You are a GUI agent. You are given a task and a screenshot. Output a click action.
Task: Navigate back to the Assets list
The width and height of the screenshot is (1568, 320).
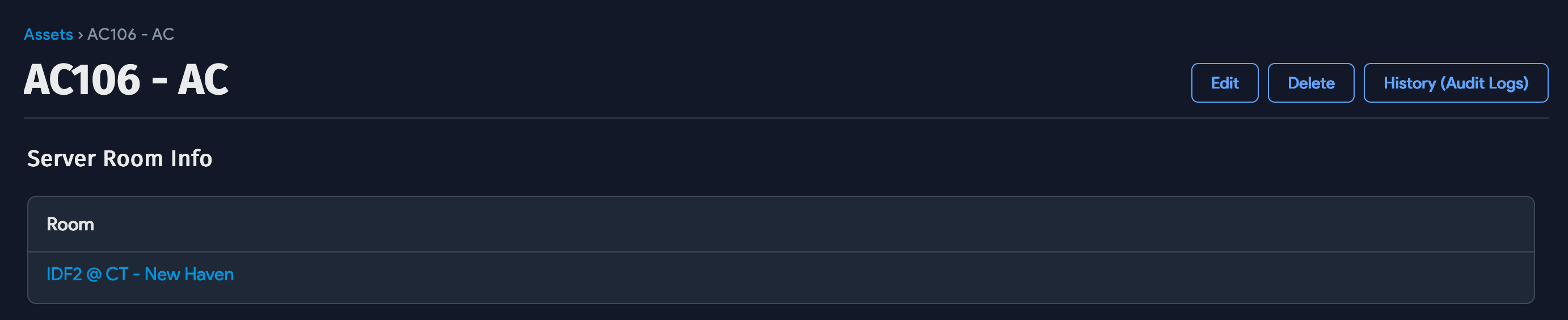[x=48, y=35]
